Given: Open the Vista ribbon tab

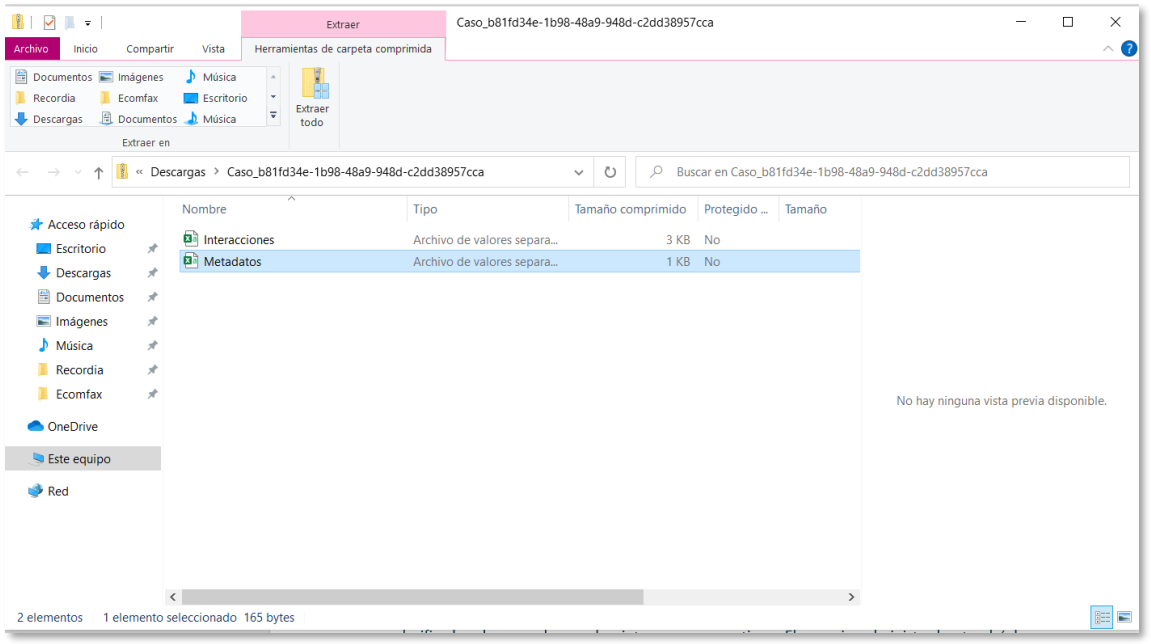Looking at the screenshot, I should click(213, 49).
